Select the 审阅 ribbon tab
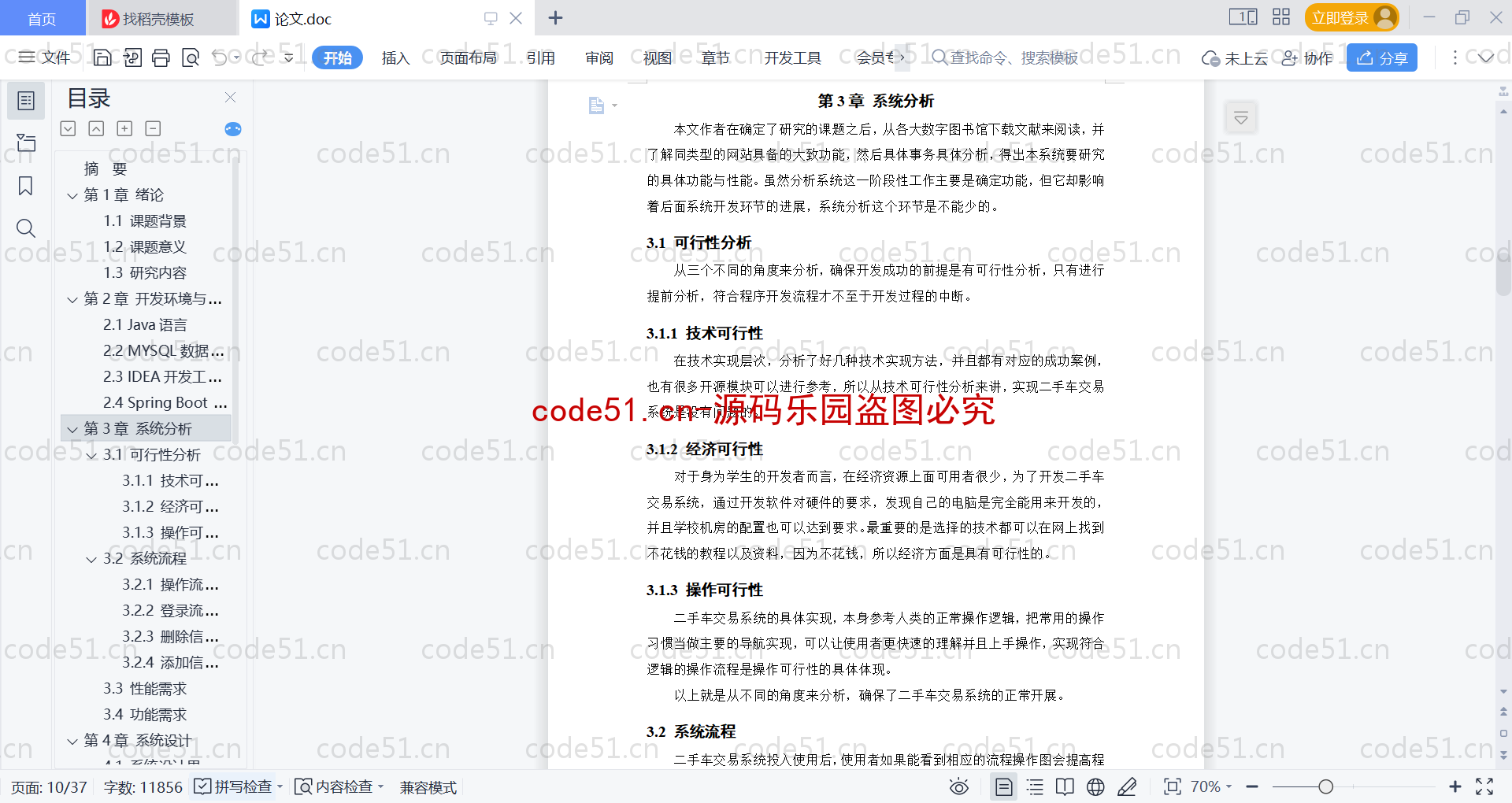 (x=599, y=57)
